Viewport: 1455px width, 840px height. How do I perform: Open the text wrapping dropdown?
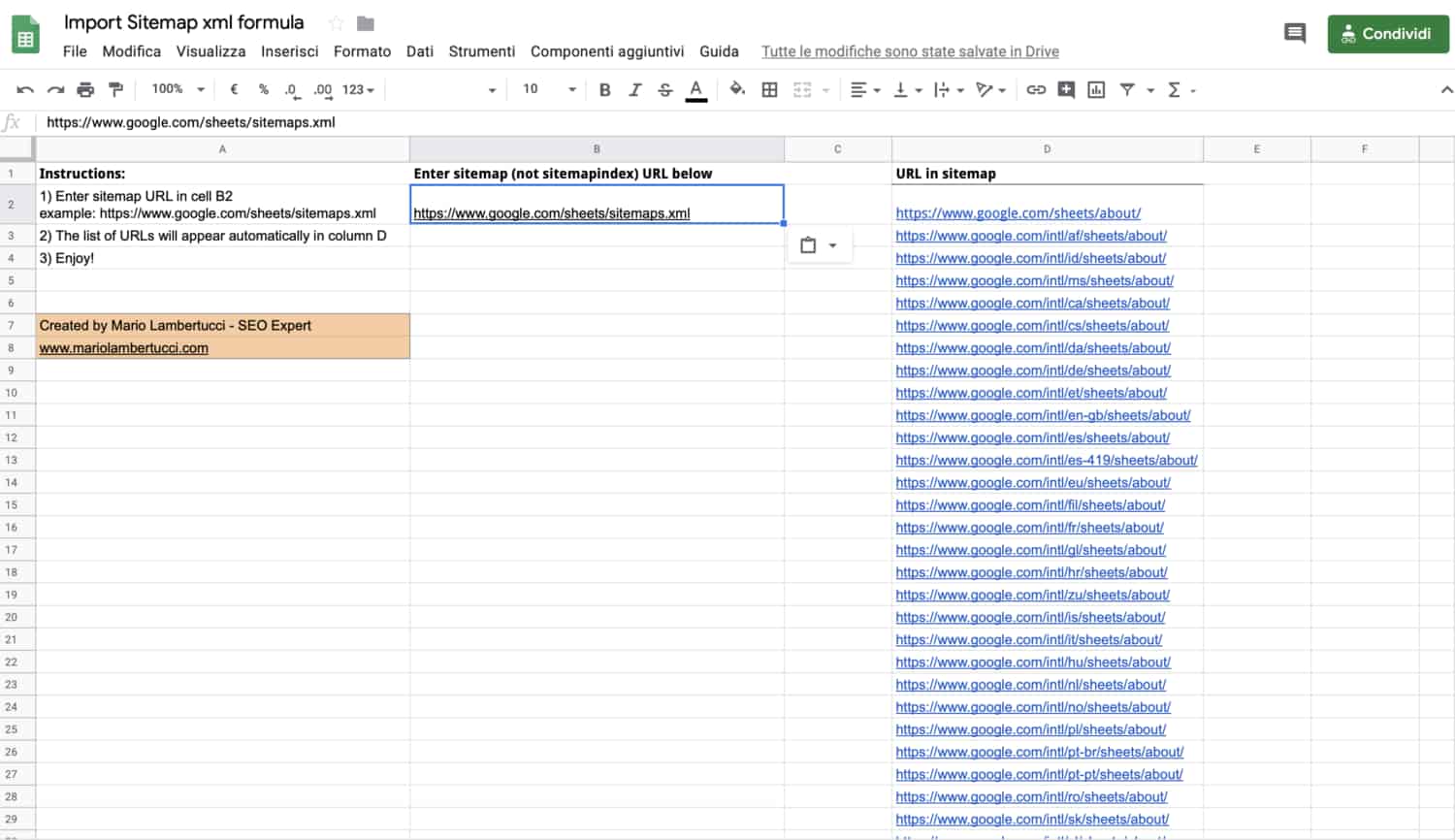949,89
